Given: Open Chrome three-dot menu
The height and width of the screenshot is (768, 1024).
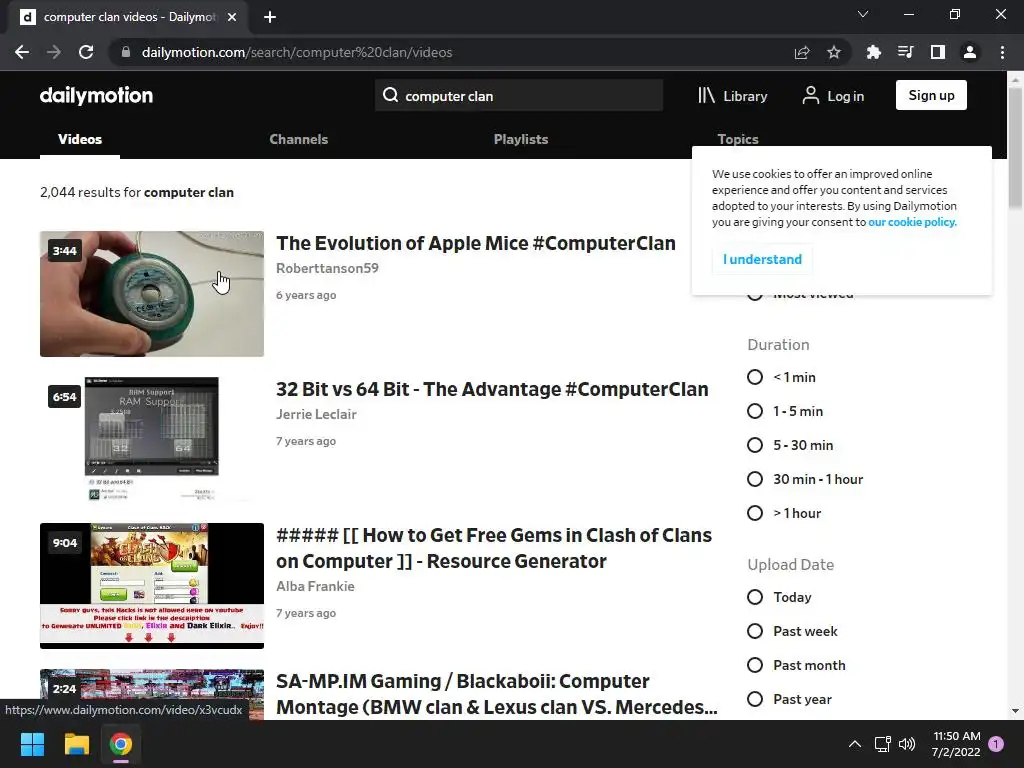Looking at the screenshot, I should (1002, 52).
